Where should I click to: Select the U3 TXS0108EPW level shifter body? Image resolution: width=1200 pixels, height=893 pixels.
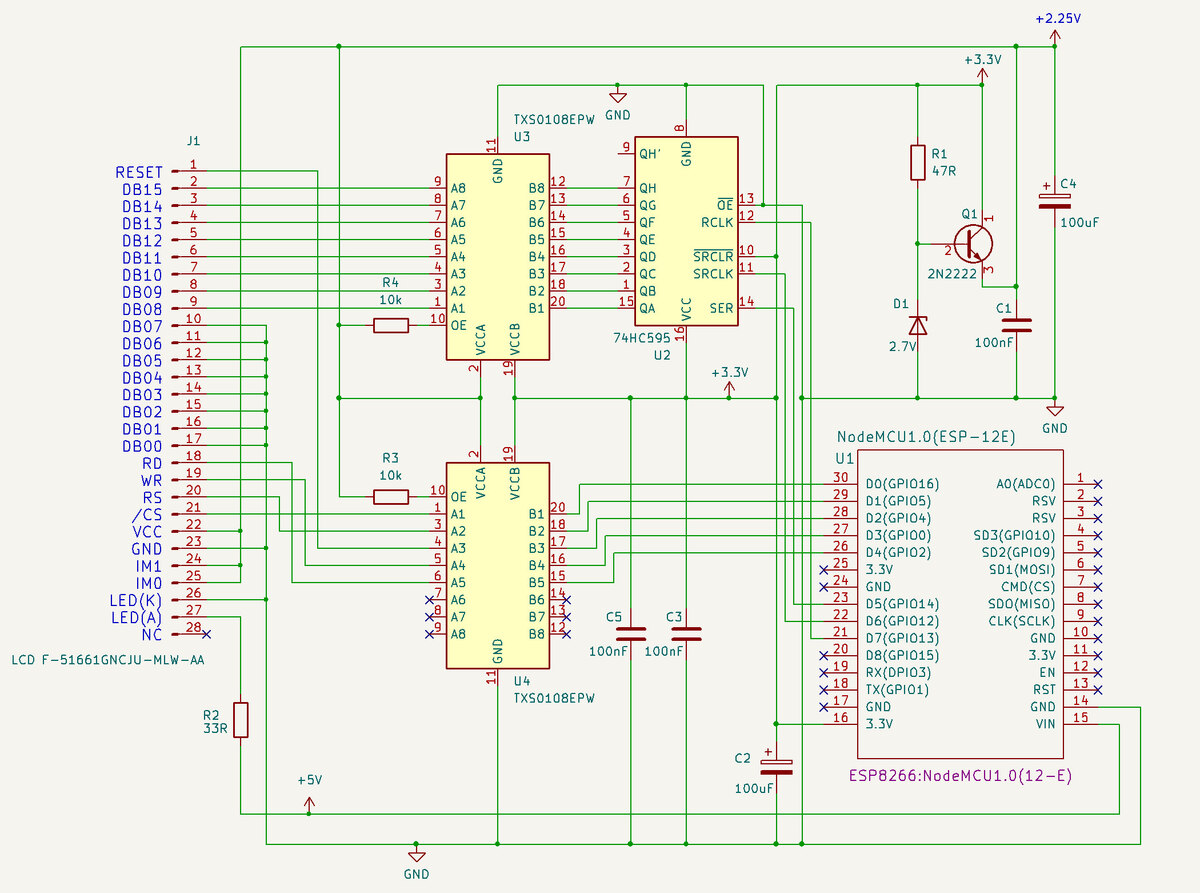coord(497,256)
